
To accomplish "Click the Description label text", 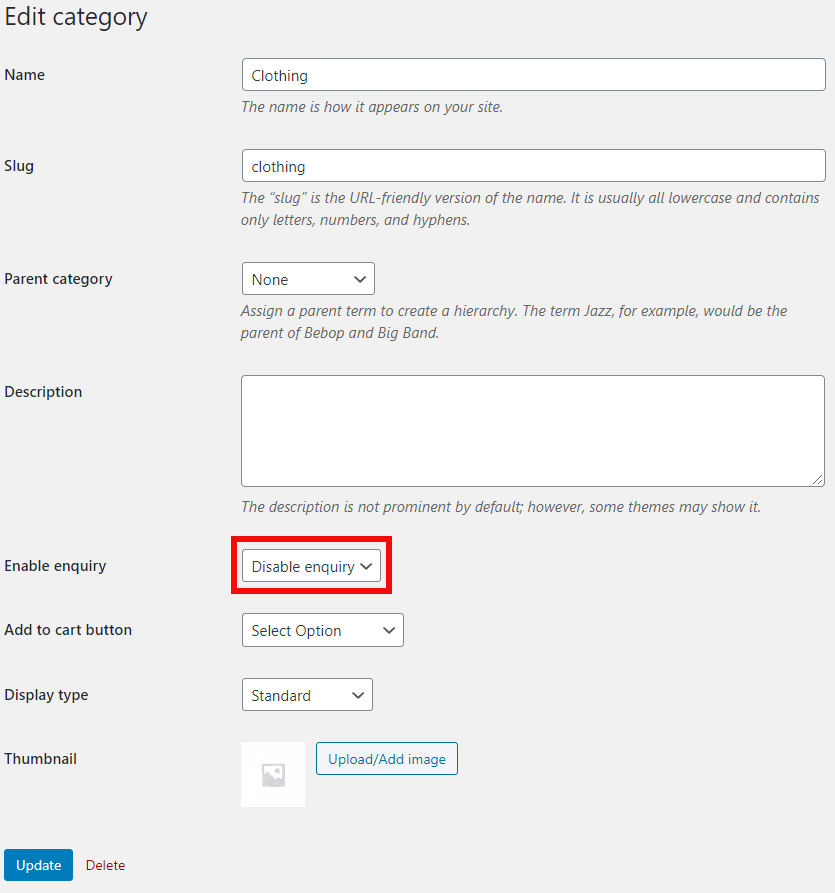I will 43,392.
